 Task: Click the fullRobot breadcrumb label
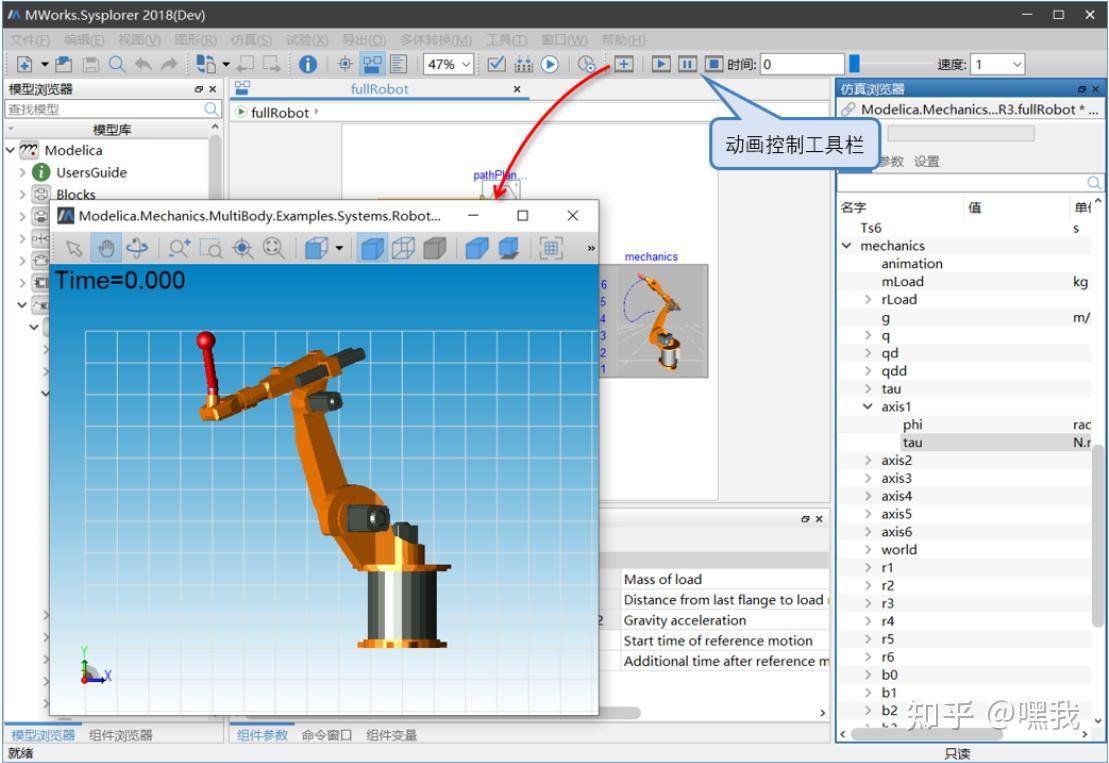(x=280, y=112)
